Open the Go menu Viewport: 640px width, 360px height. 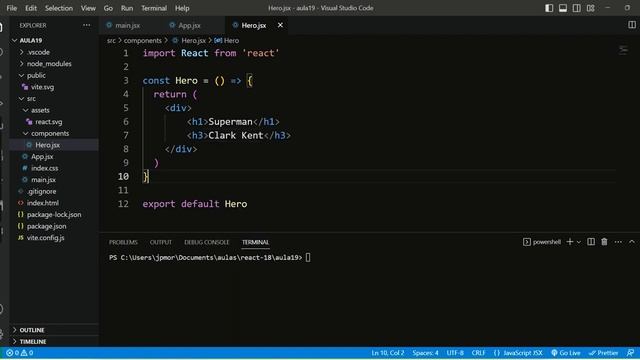108,8
